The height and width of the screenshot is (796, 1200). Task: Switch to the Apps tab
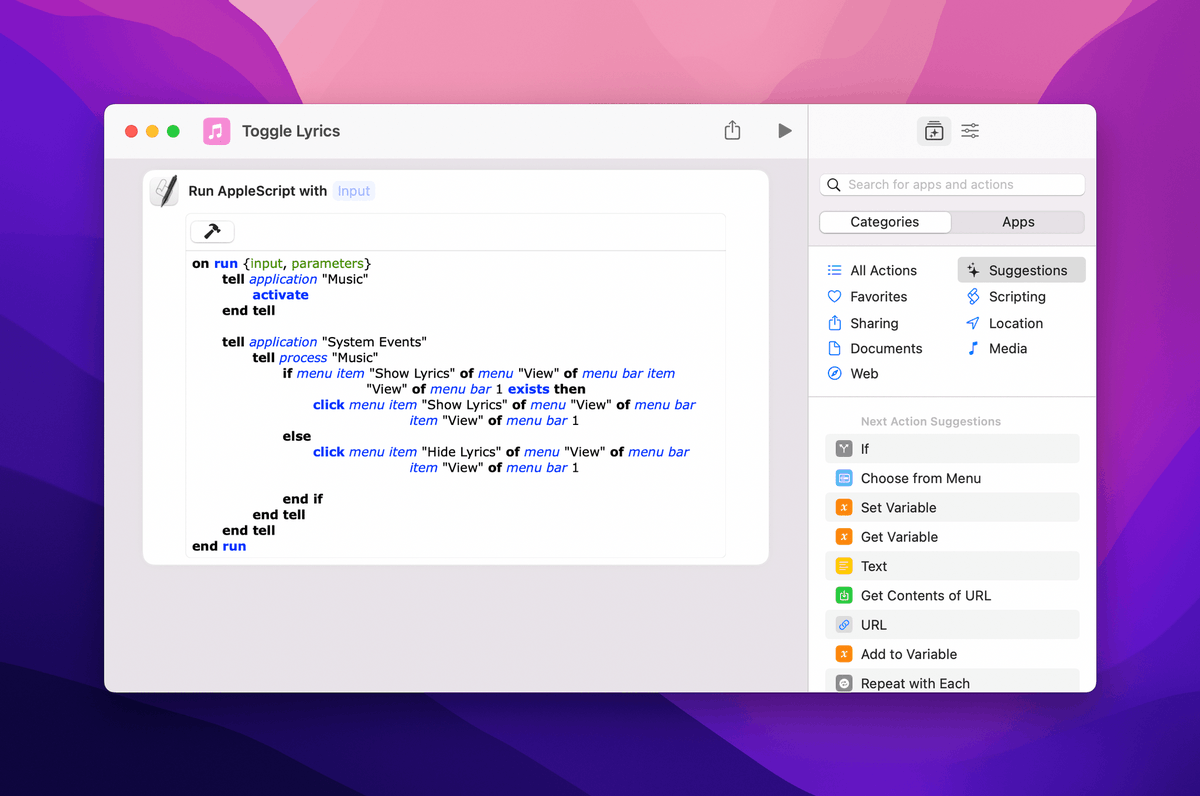click(1018, 222)
